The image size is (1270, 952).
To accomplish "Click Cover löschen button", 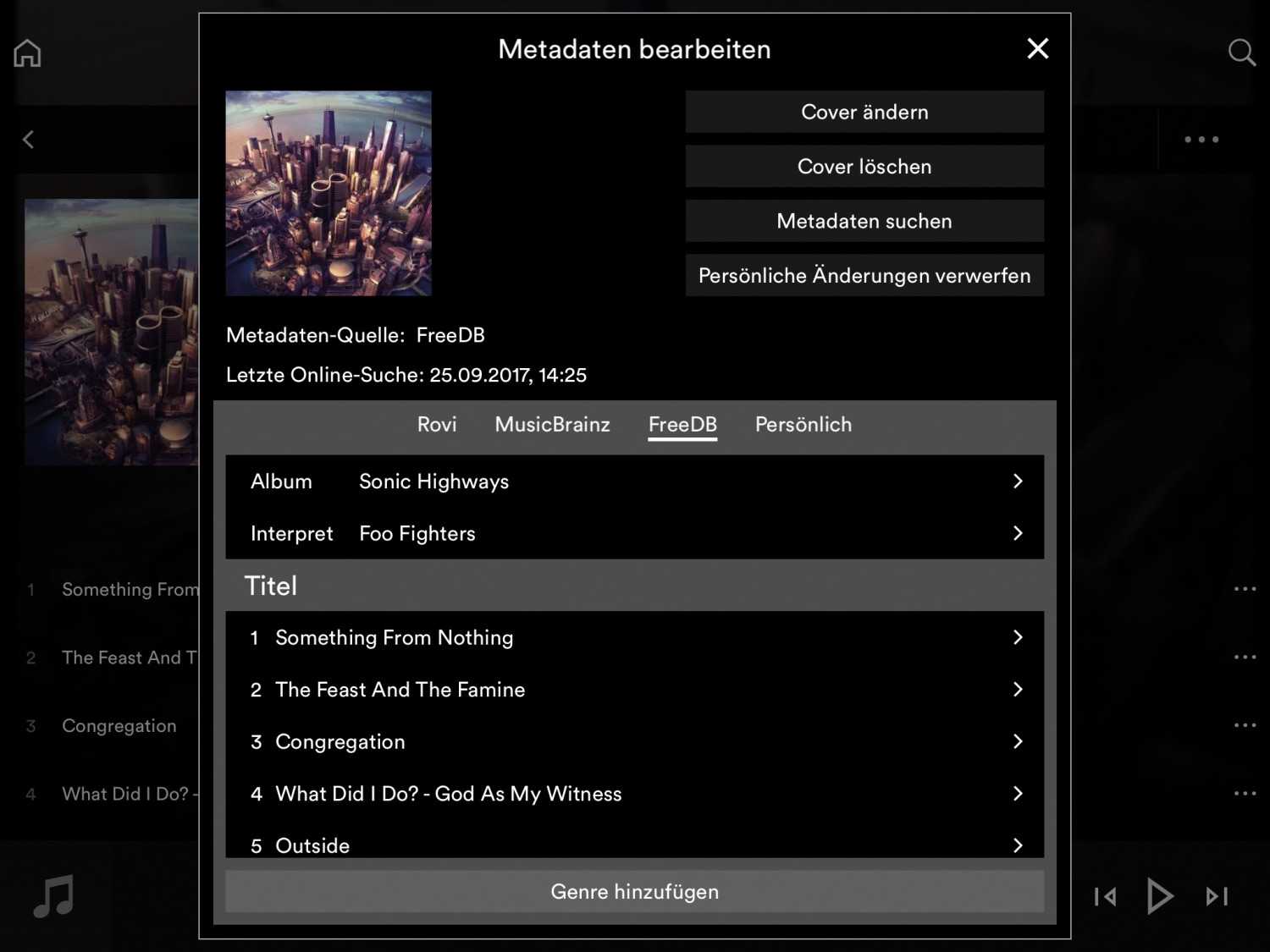I will click(864, 166).
